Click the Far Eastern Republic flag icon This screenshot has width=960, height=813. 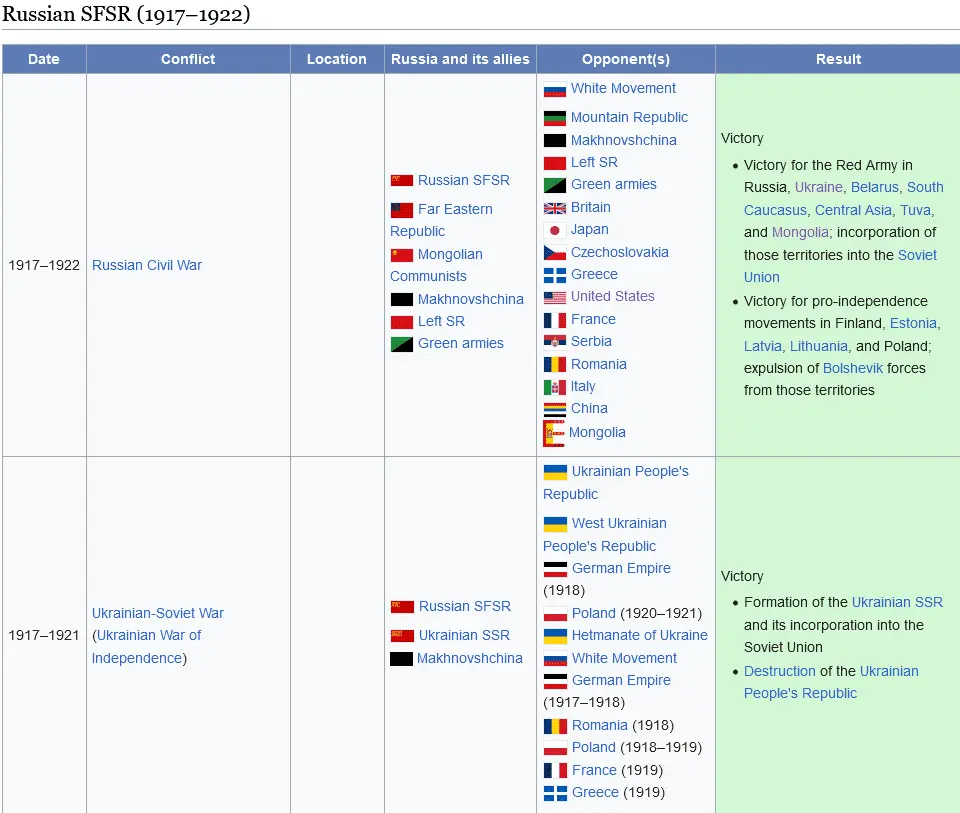pyautogui.click(x=401, y=210)
